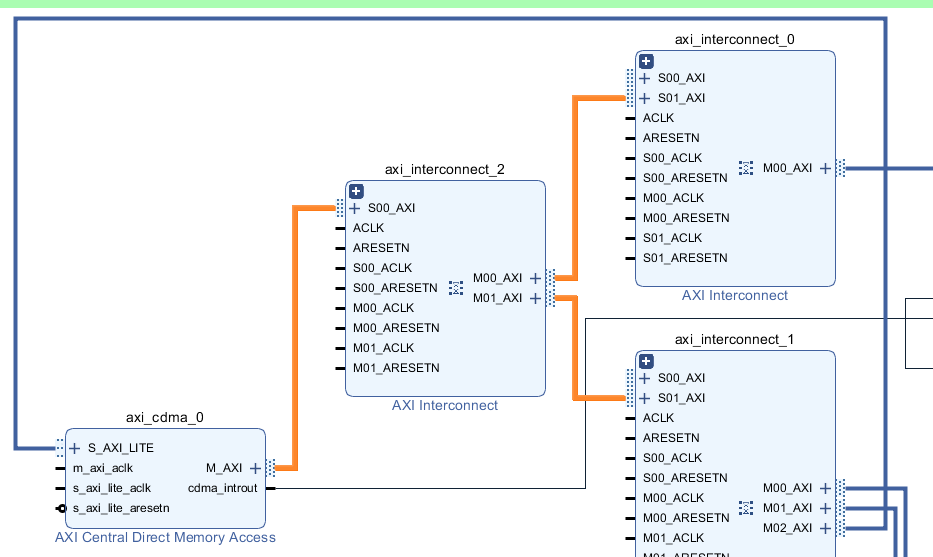Click crossbar icon inside axi_interconnect_0
The image size is (933, 557).
click(746, 168)
